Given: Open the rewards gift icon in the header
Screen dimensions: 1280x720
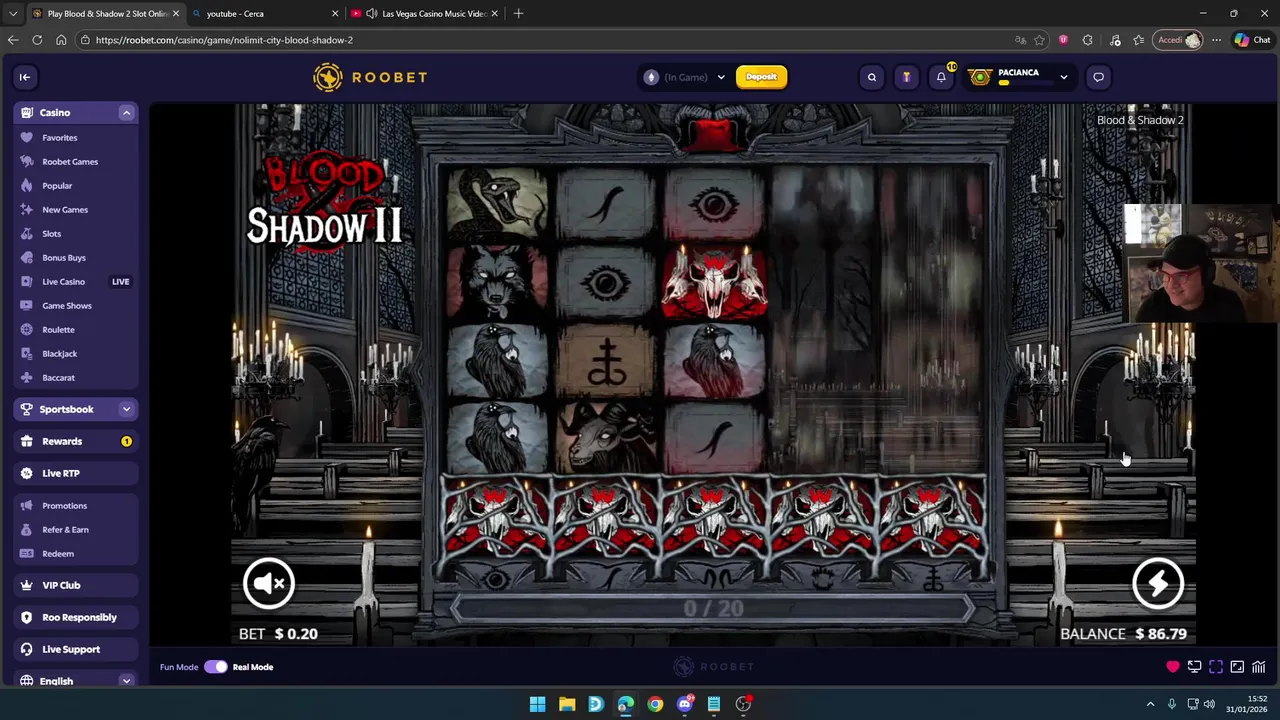Looking at the screenshot, I should pyautogui.click(x=906, y=77).
